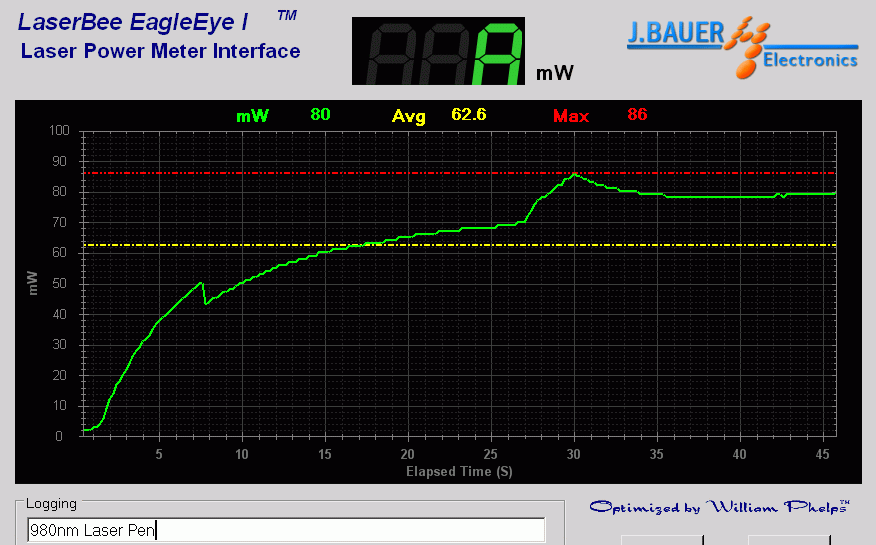Click the LaserBee EagleEye I title
Image resolution: width=876 pixels, height=545 pixels.
coord(134,21)
